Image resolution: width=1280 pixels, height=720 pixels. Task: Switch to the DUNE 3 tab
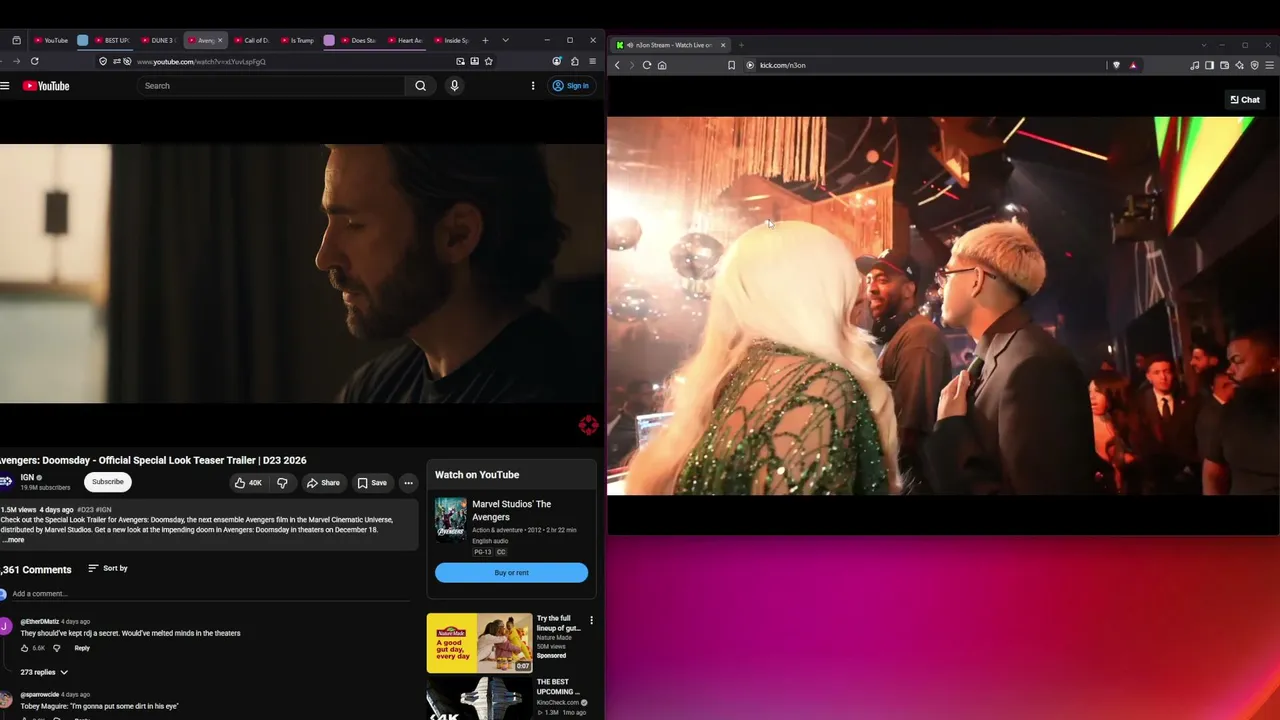click(158, 40)
